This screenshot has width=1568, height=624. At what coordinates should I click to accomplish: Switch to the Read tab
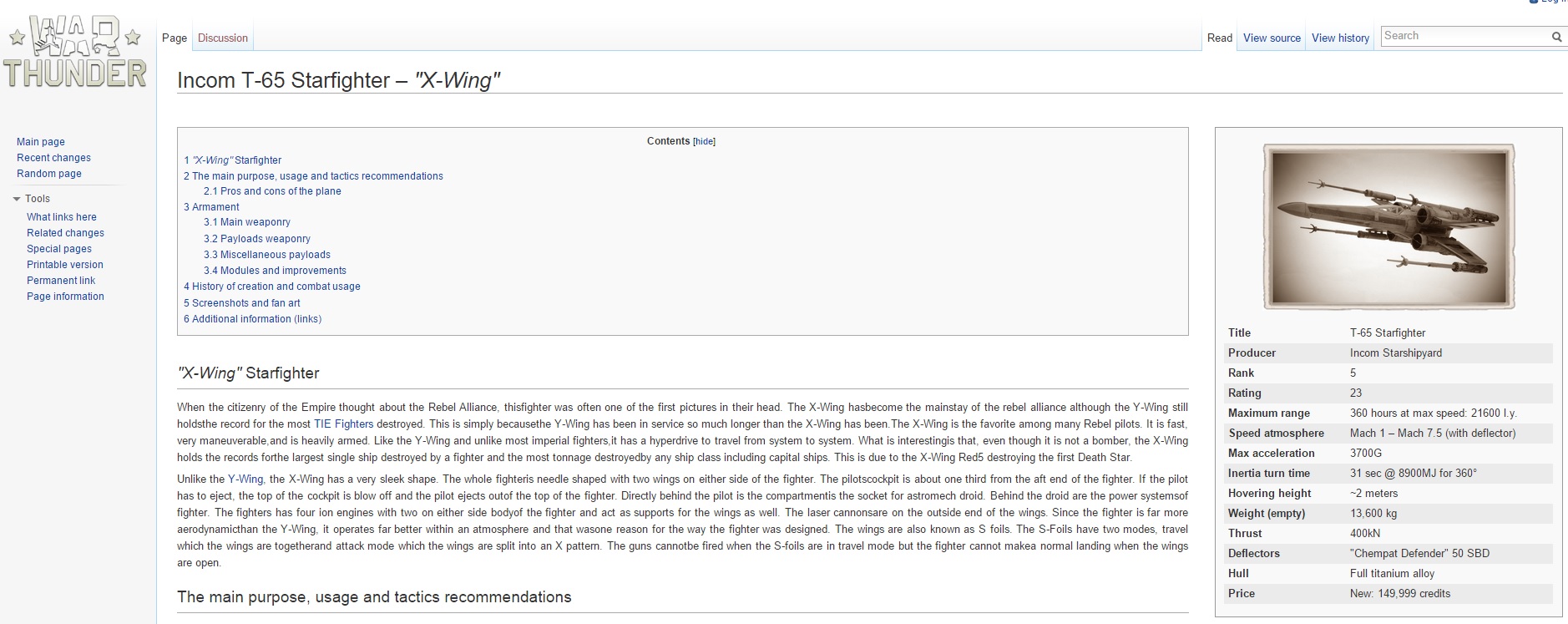click(x=1220, y=38)
